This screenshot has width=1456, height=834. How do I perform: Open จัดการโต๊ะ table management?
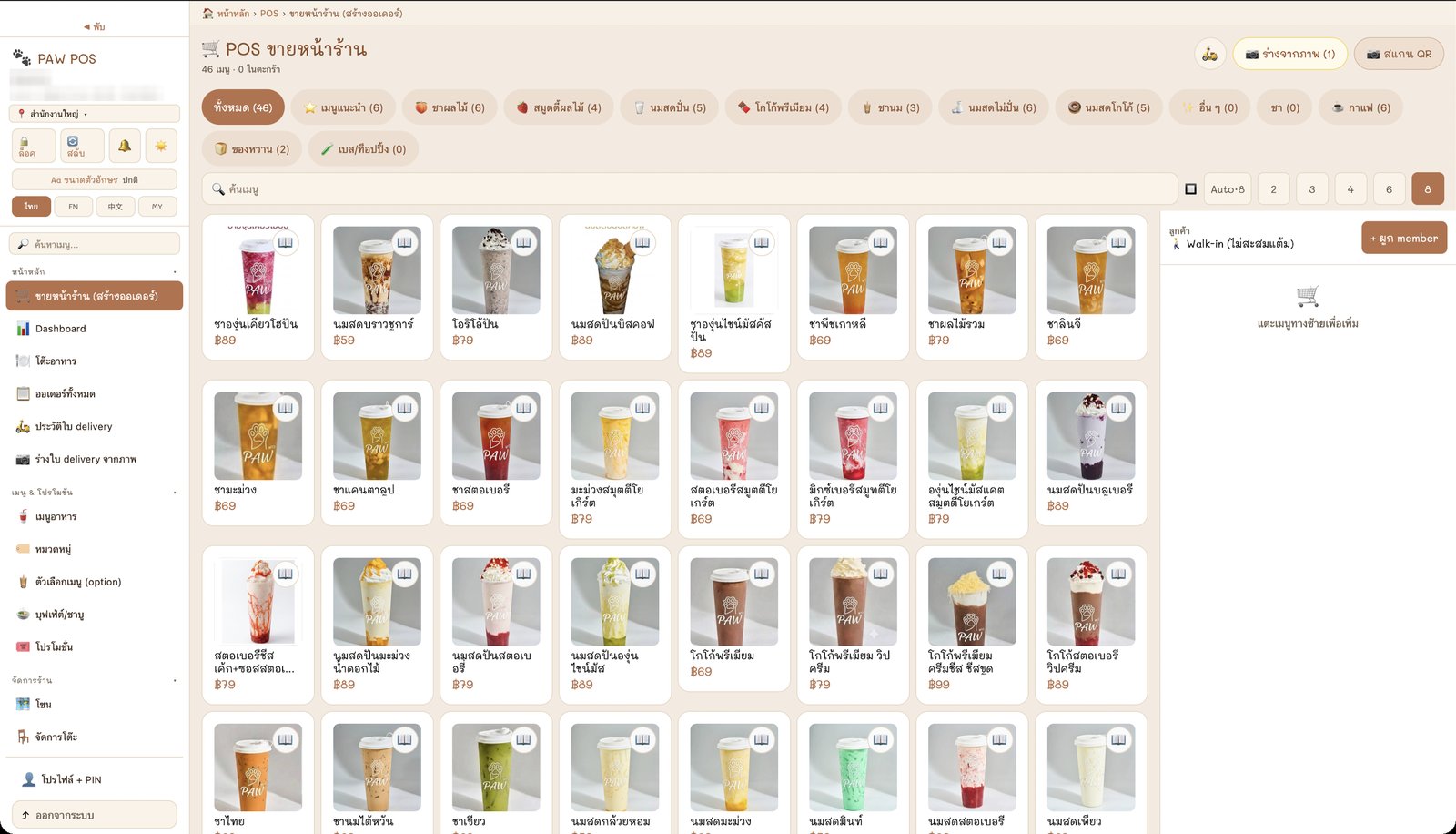point(95,737)
